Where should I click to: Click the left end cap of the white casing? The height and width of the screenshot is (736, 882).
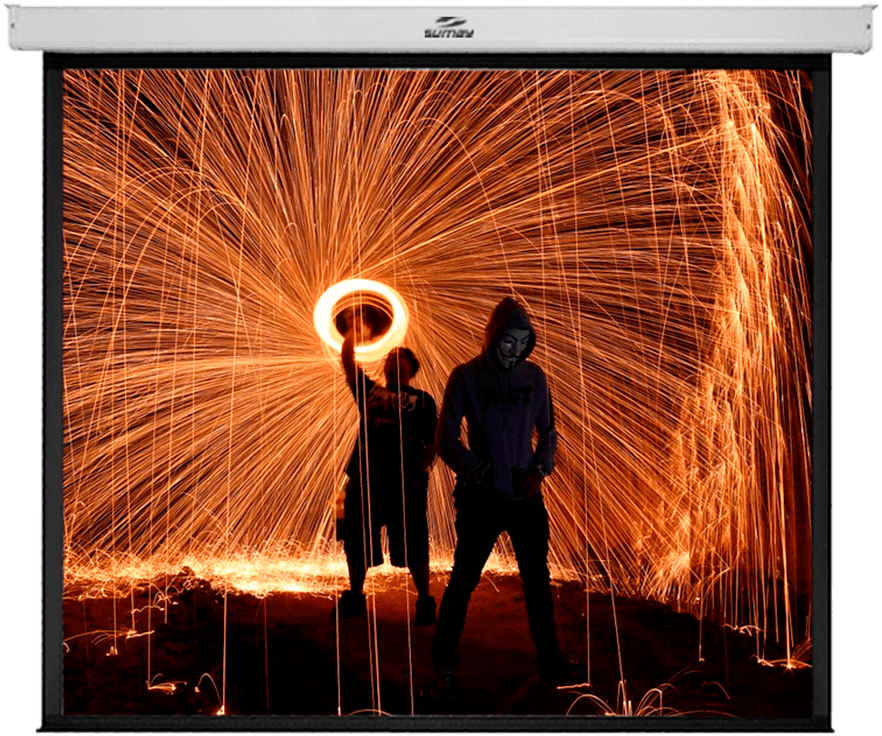click(12, 28)
